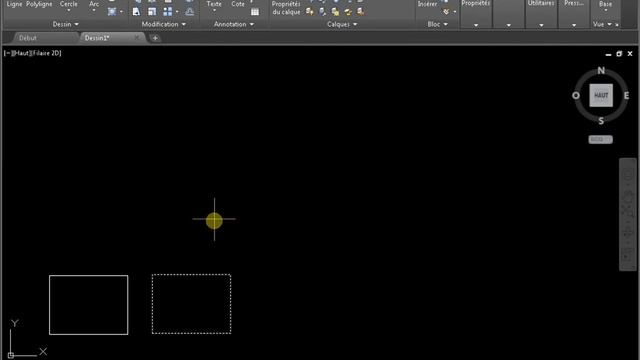
Task: Select the Cote dimension tool
Action: click(238, 4)
